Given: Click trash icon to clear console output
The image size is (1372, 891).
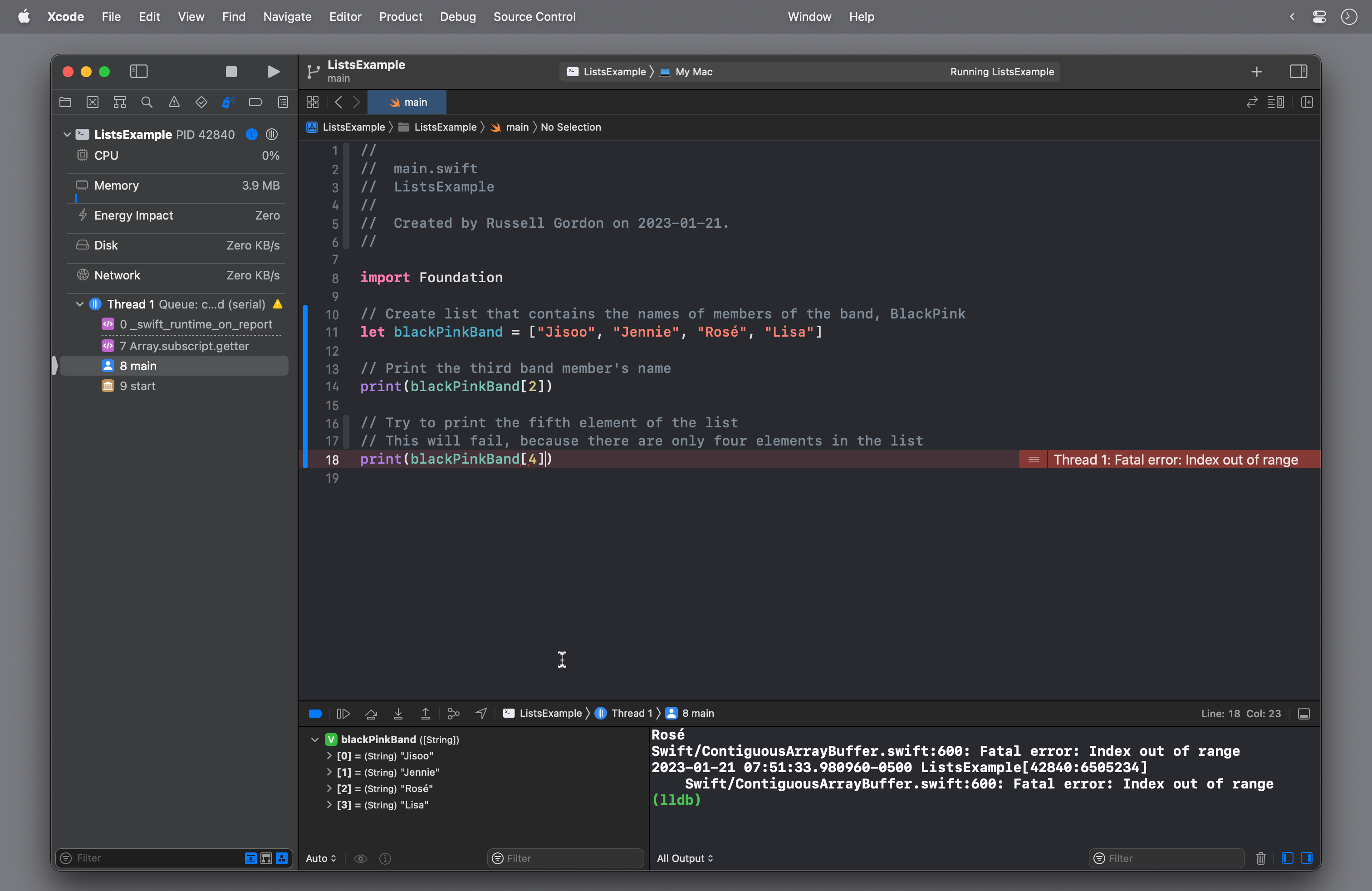Looking at the screenshot, I should click(1261, 858).
